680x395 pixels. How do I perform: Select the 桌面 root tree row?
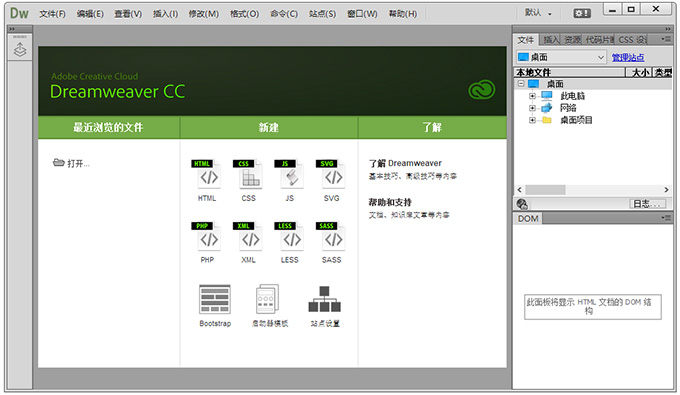click(593, 84)
